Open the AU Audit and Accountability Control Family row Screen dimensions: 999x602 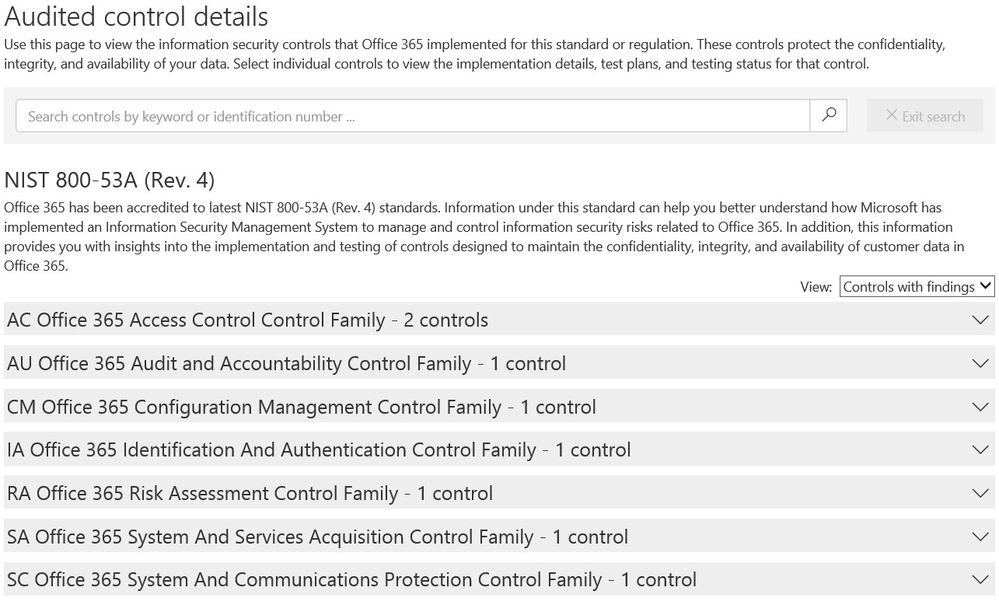[x=499, y=363]
